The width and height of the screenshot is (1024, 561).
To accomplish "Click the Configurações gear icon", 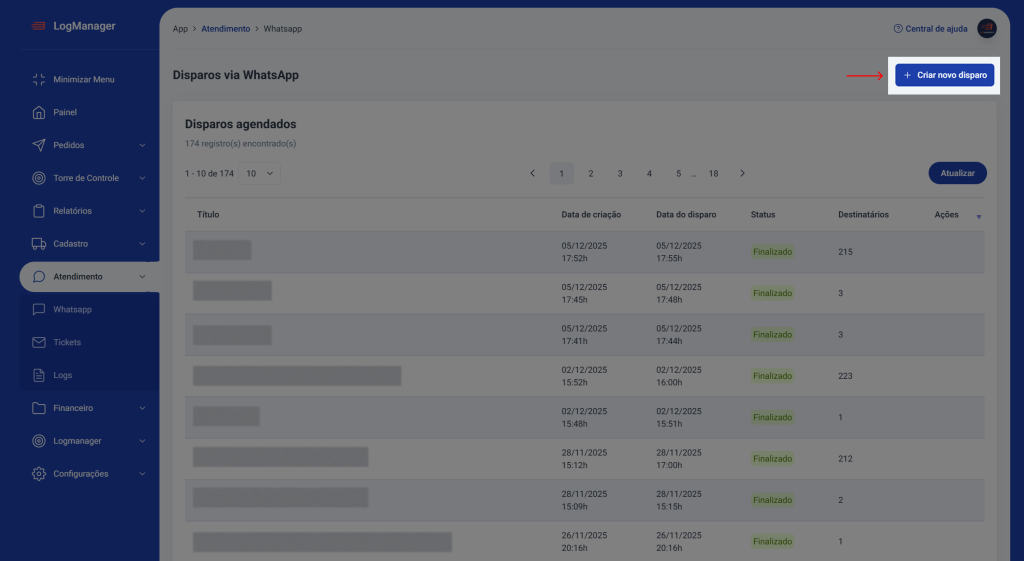I will click(39, 474).
